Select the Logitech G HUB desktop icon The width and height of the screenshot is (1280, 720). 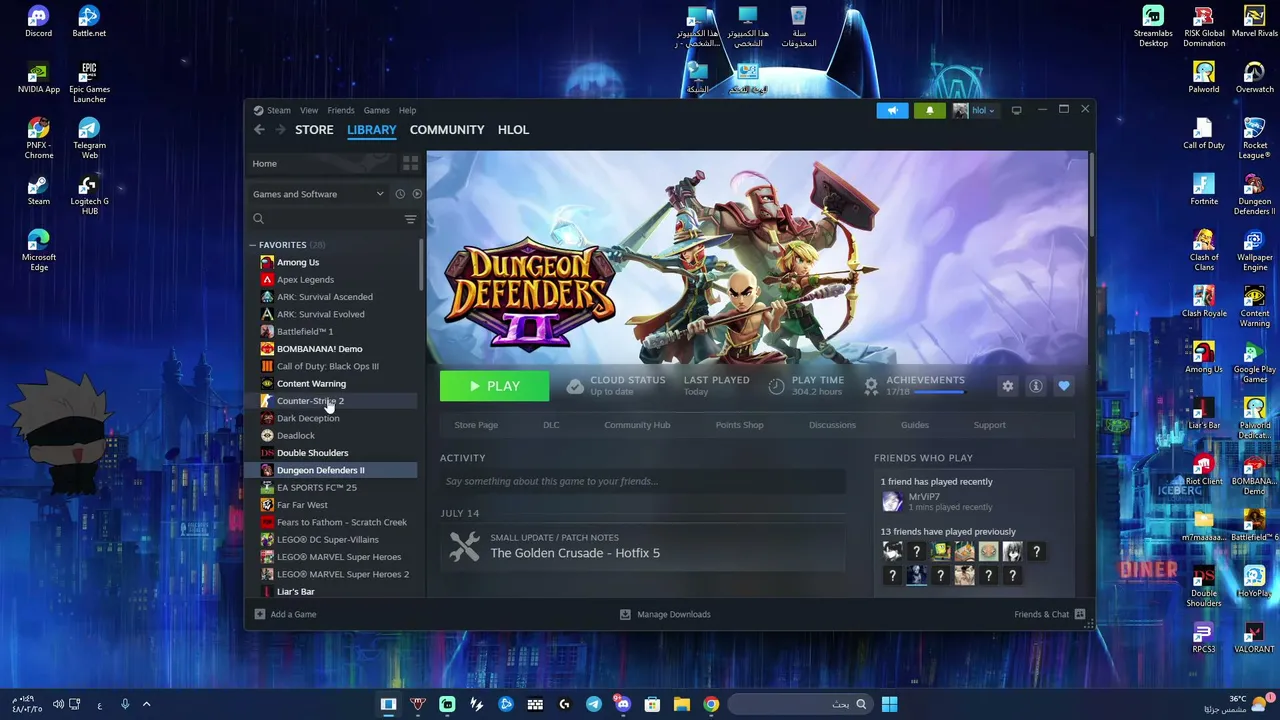click(89, 194)
